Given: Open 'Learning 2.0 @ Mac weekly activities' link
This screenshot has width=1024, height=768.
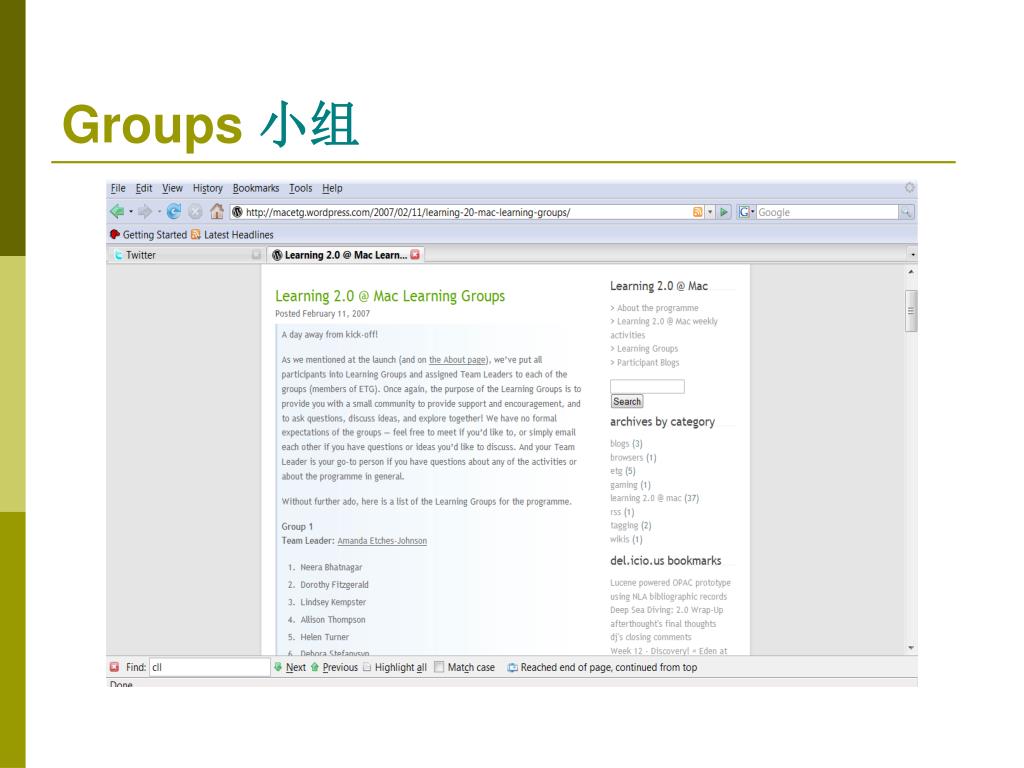Looking at the screenshot, I should [664, 328].
